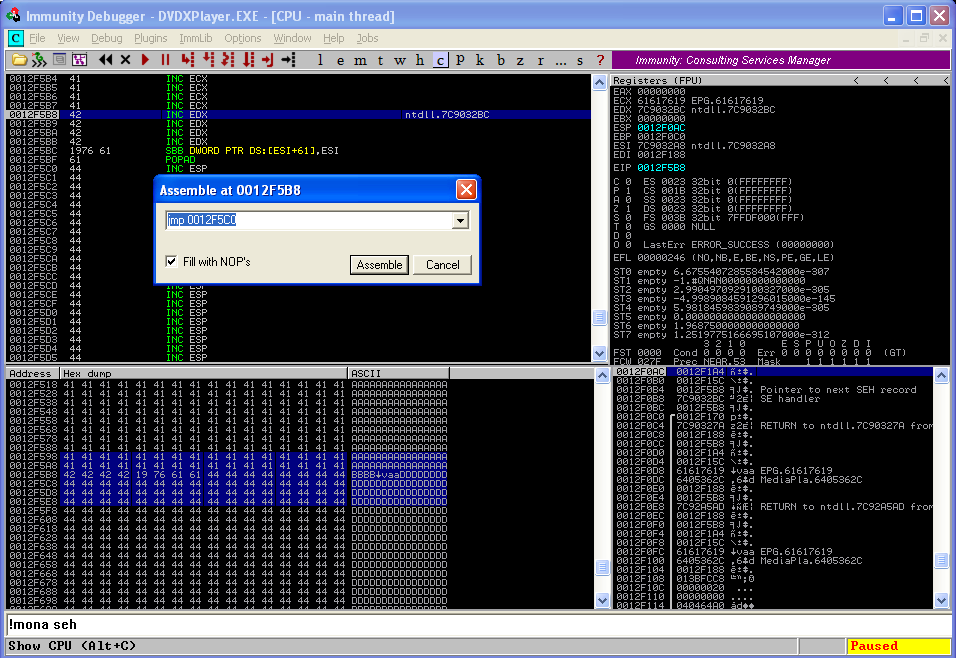The height and width of the screenshot is (658, 956).
Task: Show Log window via 'l' toolbar button
Action: (320, 60)
